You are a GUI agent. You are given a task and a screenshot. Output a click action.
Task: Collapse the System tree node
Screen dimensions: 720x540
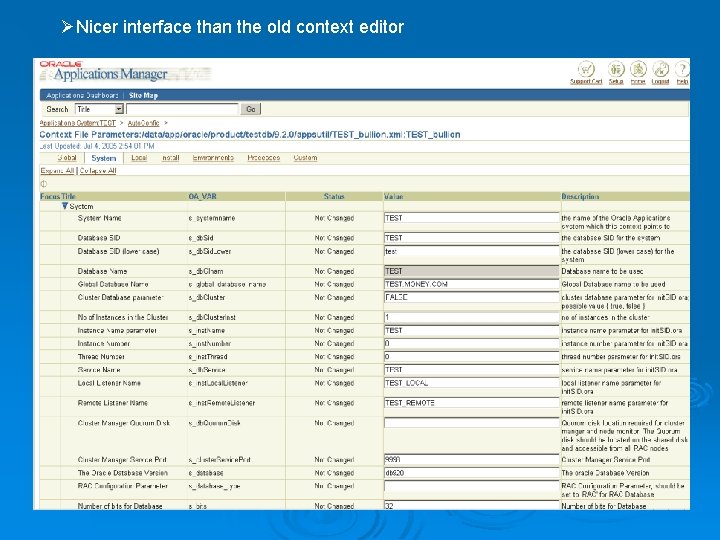point(65,206)
